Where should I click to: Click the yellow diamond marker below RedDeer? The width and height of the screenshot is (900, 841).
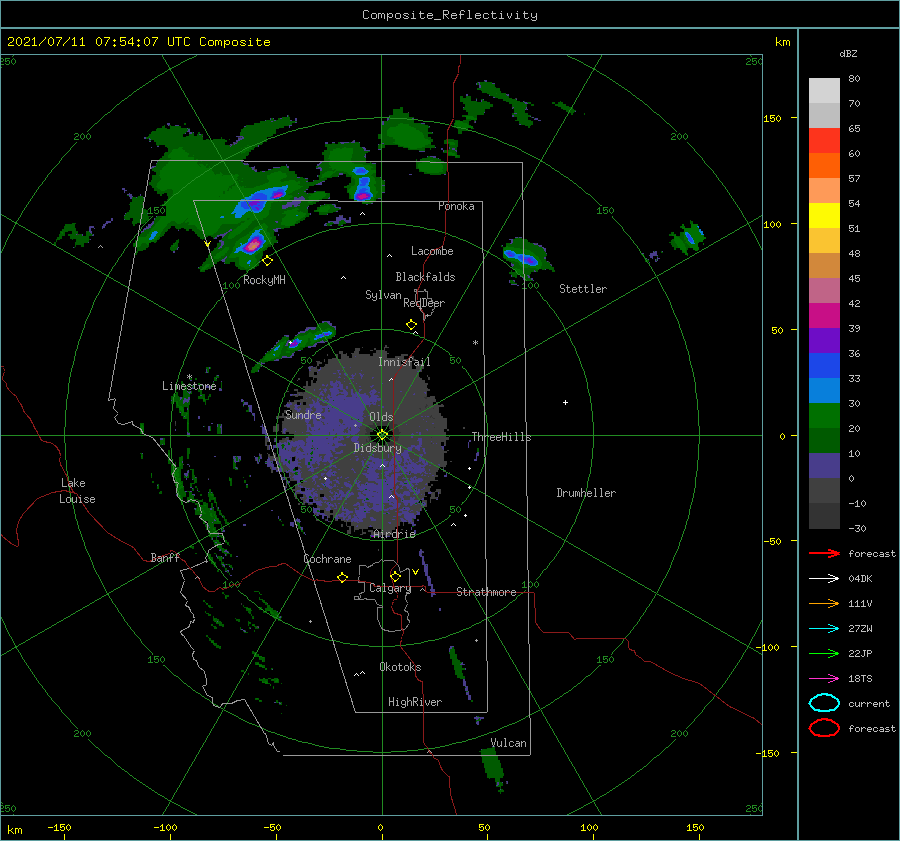(x=411, y=325)
